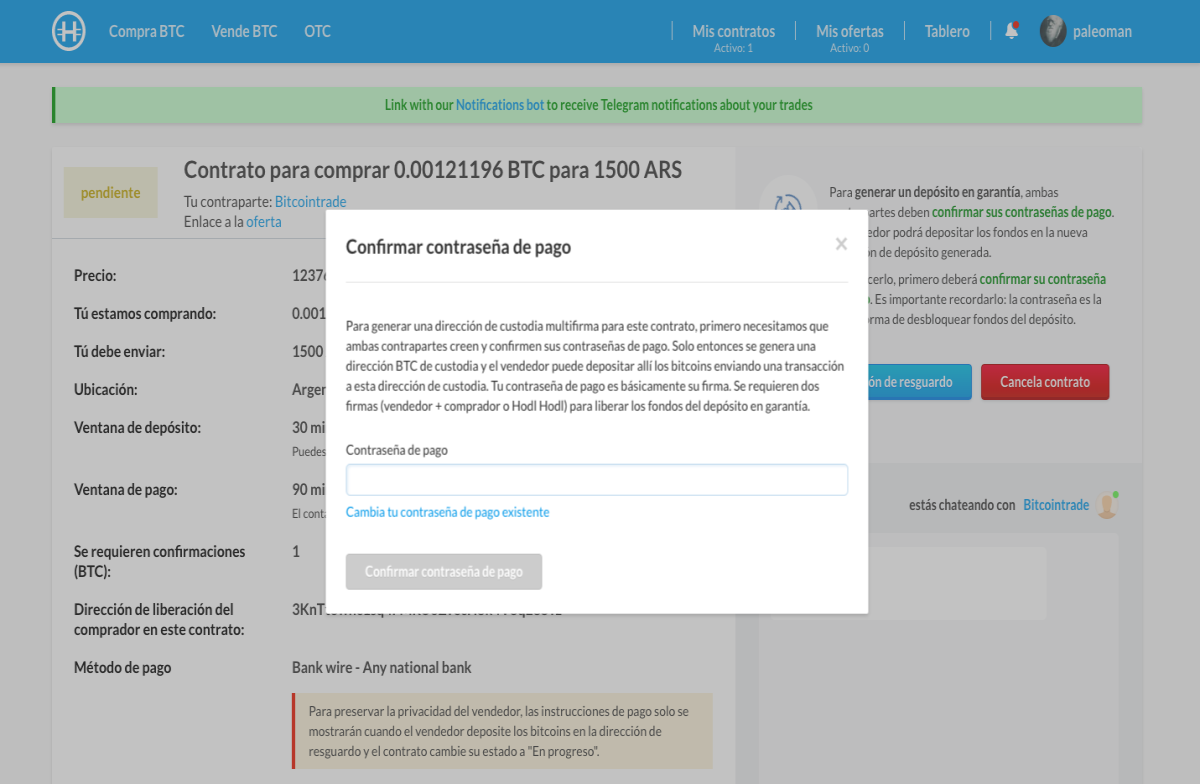
Task: Click the paleoman username
Action: pyautogui.click(x=1103, y=31)
